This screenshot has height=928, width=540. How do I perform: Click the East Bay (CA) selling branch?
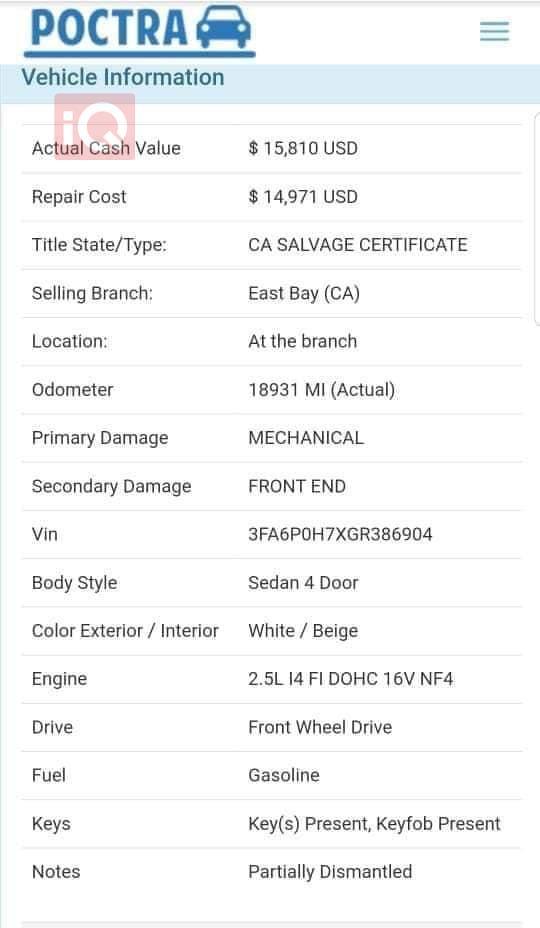click(x=304, y=294)
